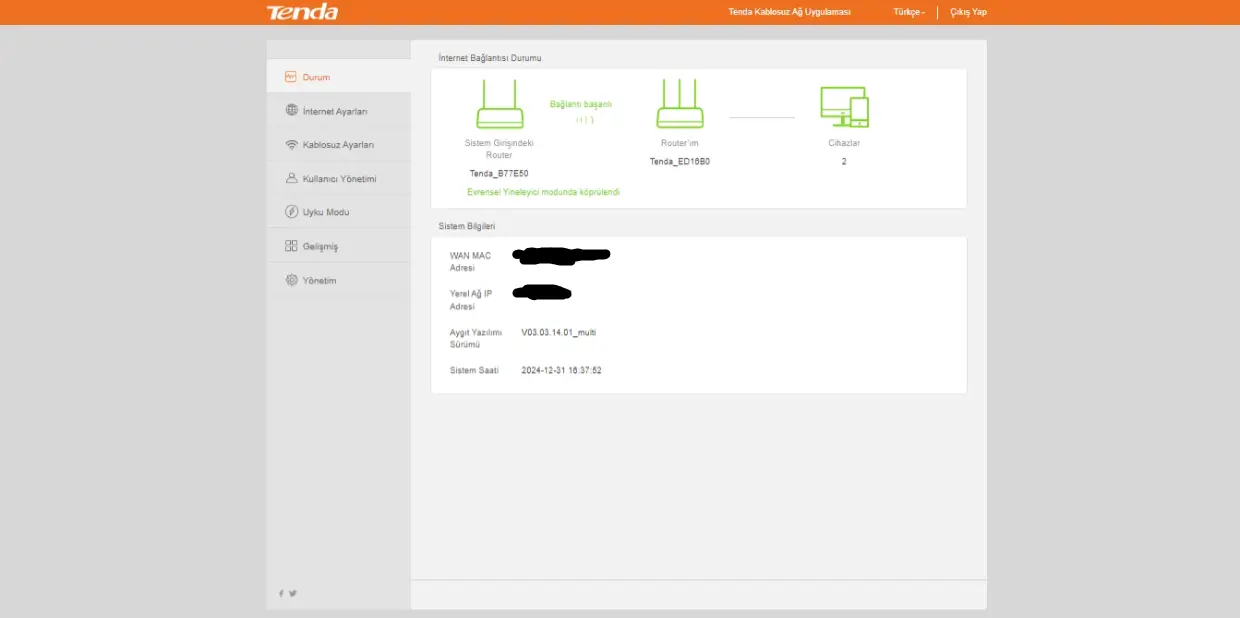Select the Durum menu item

[338, 77]
